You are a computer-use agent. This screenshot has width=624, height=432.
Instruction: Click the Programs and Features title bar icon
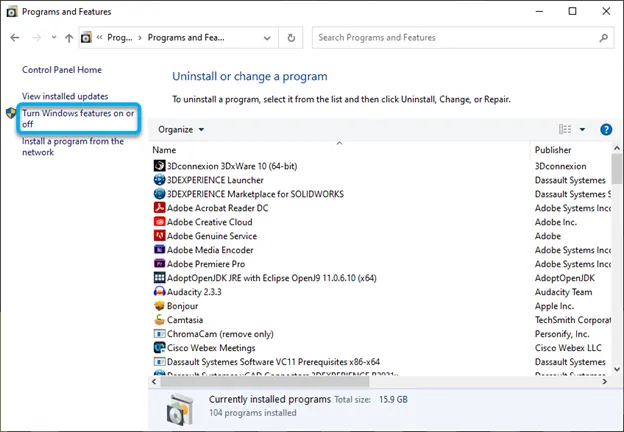click(12, 12)
